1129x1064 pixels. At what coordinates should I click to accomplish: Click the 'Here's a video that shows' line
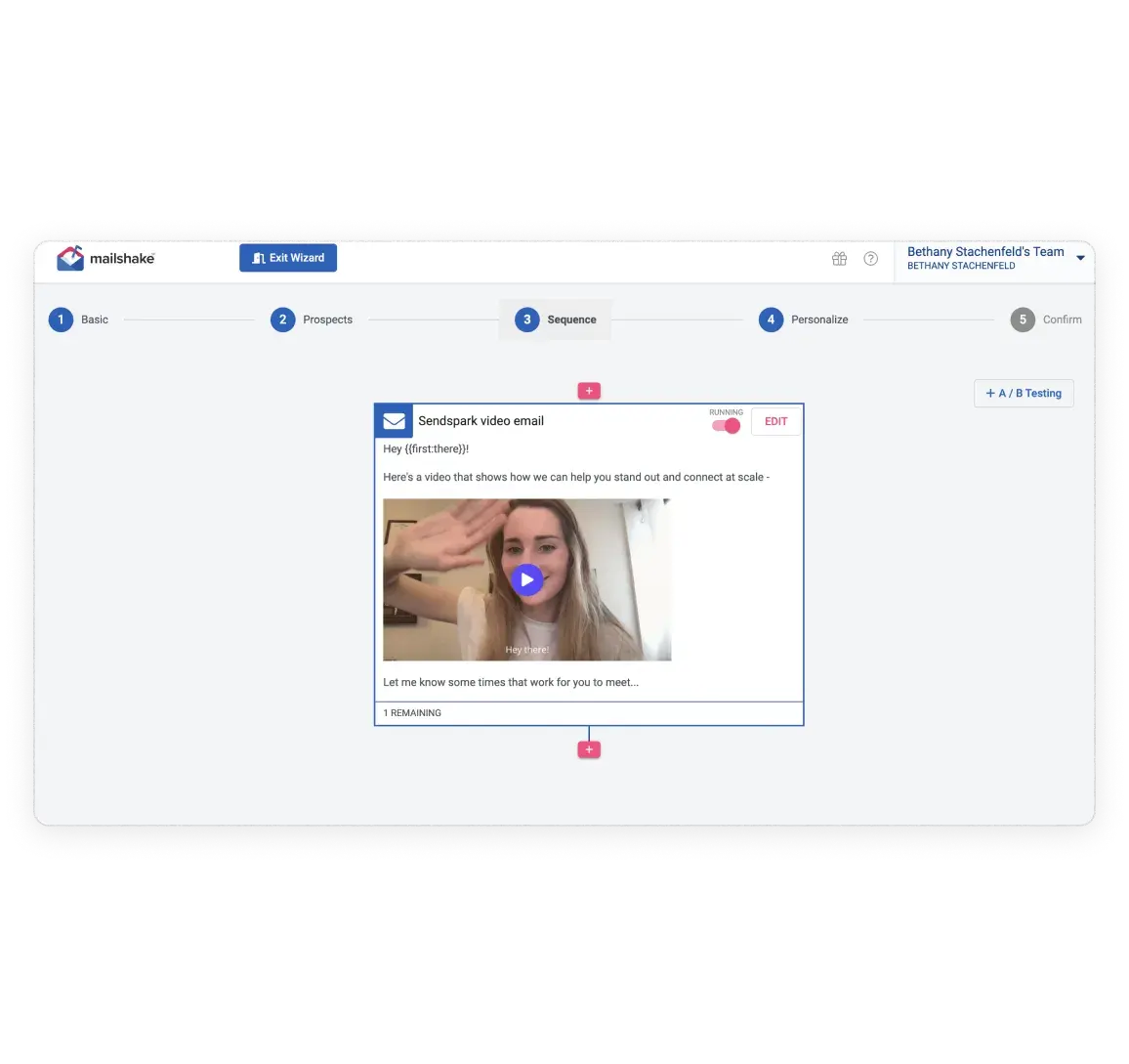[x=576, y=477]
